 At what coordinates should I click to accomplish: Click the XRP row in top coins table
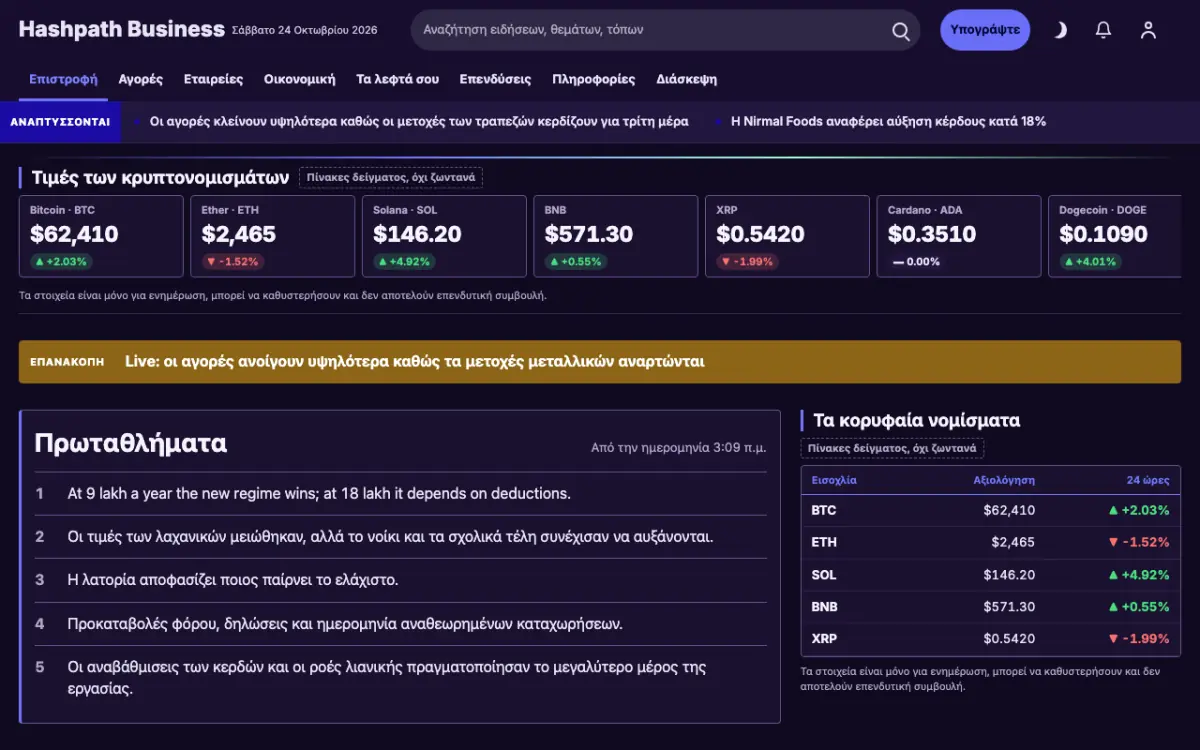991,638
